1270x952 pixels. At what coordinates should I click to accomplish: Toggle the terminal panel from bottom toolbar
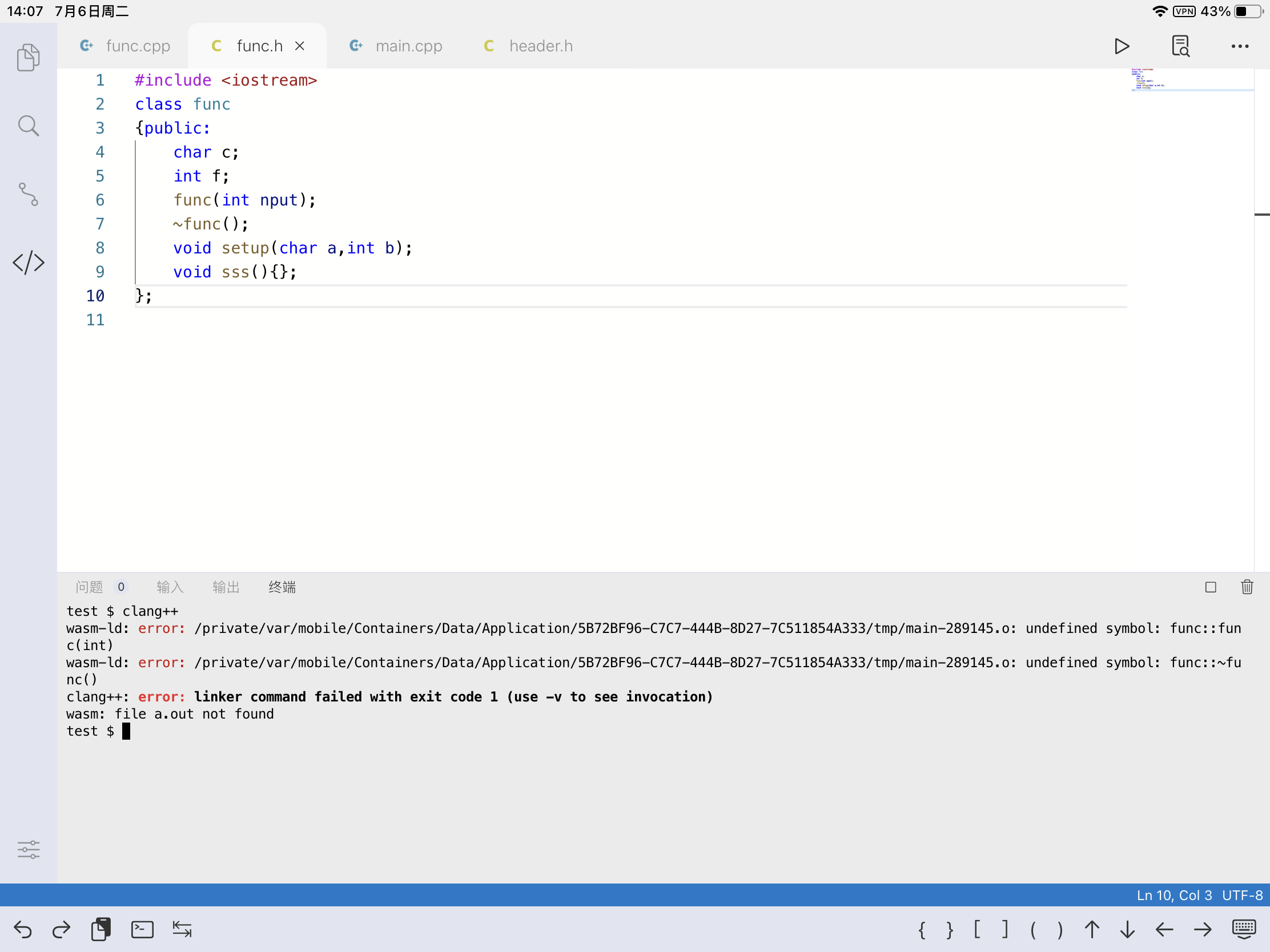[142, 929]
